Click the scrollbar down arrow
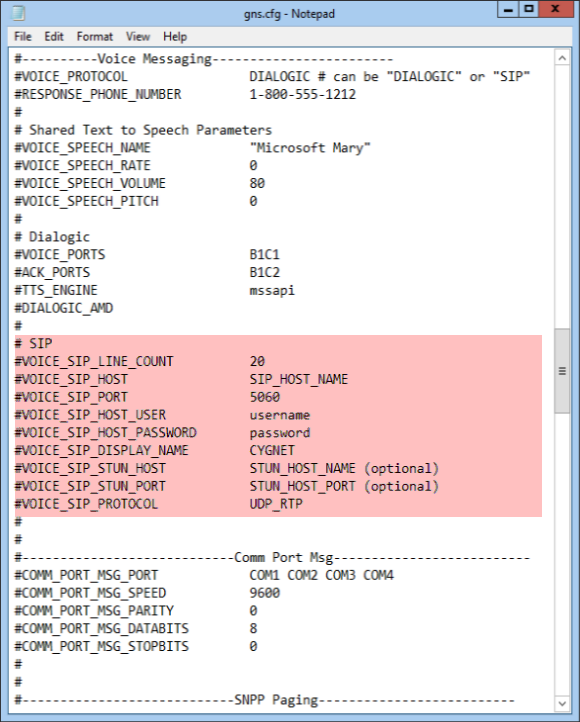This screenshot has height=722, width=580. coord(562,703)
